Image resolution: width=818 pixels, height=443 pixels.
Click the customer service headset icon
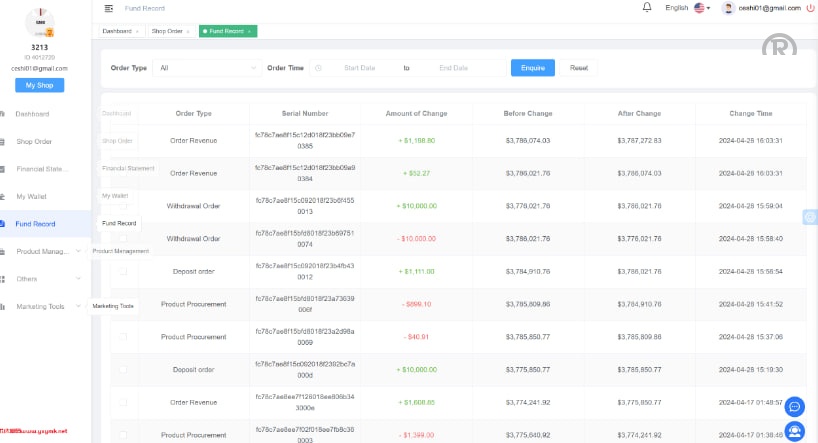[x=795, y=431]
